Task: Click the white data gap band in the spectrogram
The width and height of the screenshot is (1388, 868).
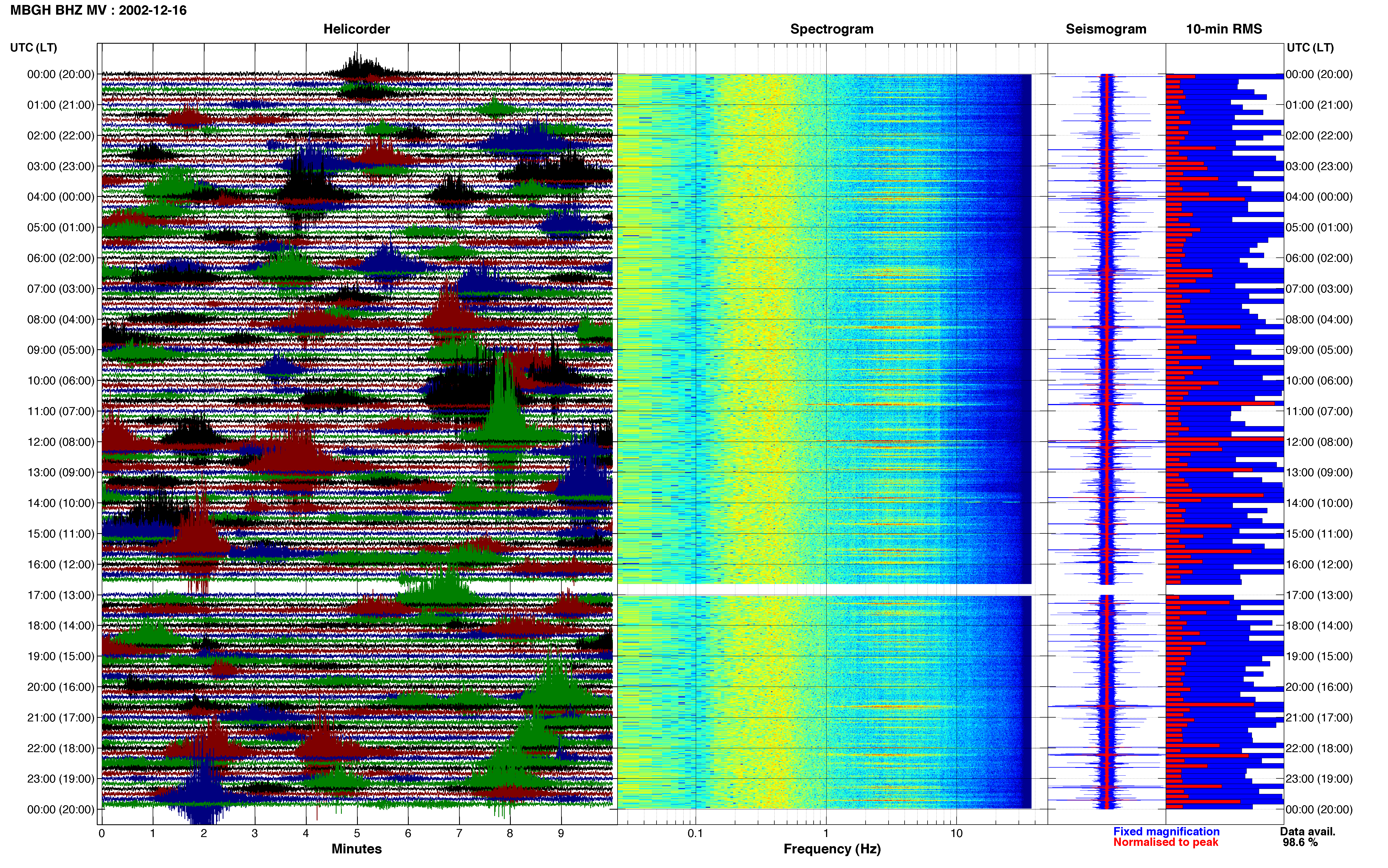Action: coord(824,590)
